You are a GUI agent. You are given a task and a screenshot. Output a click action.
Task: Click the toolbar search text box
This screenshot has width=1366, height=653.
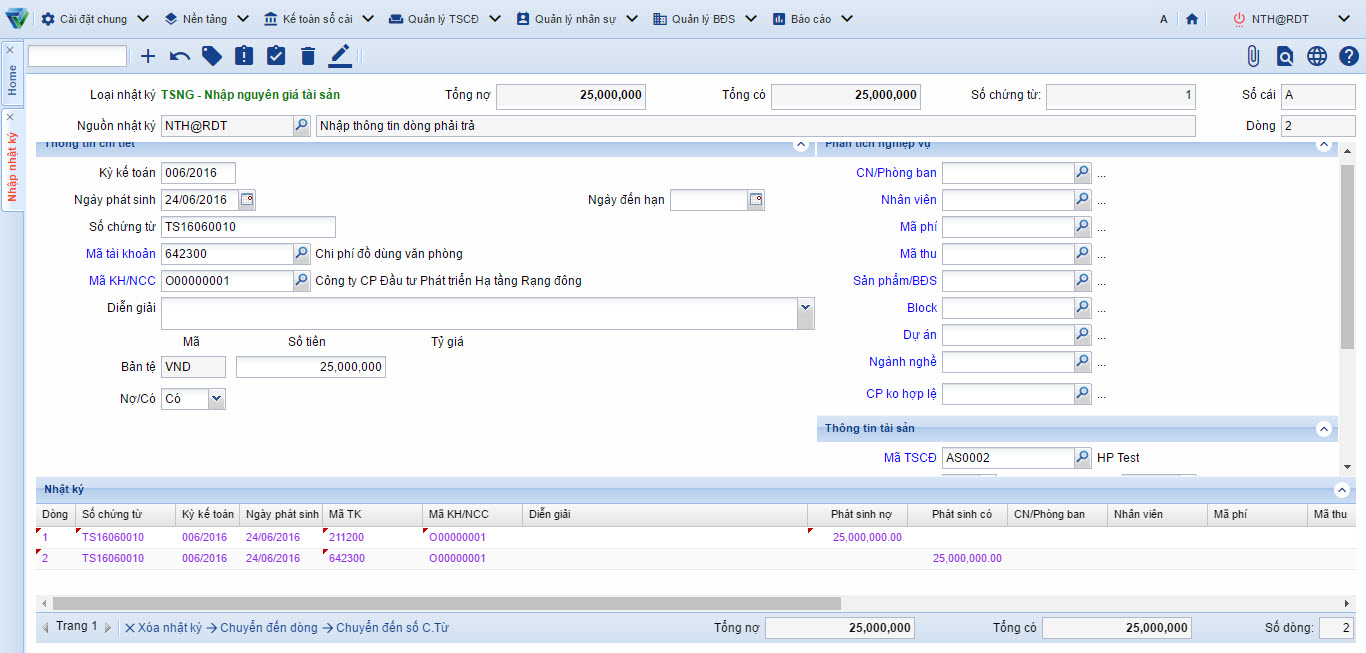[78, 56]
